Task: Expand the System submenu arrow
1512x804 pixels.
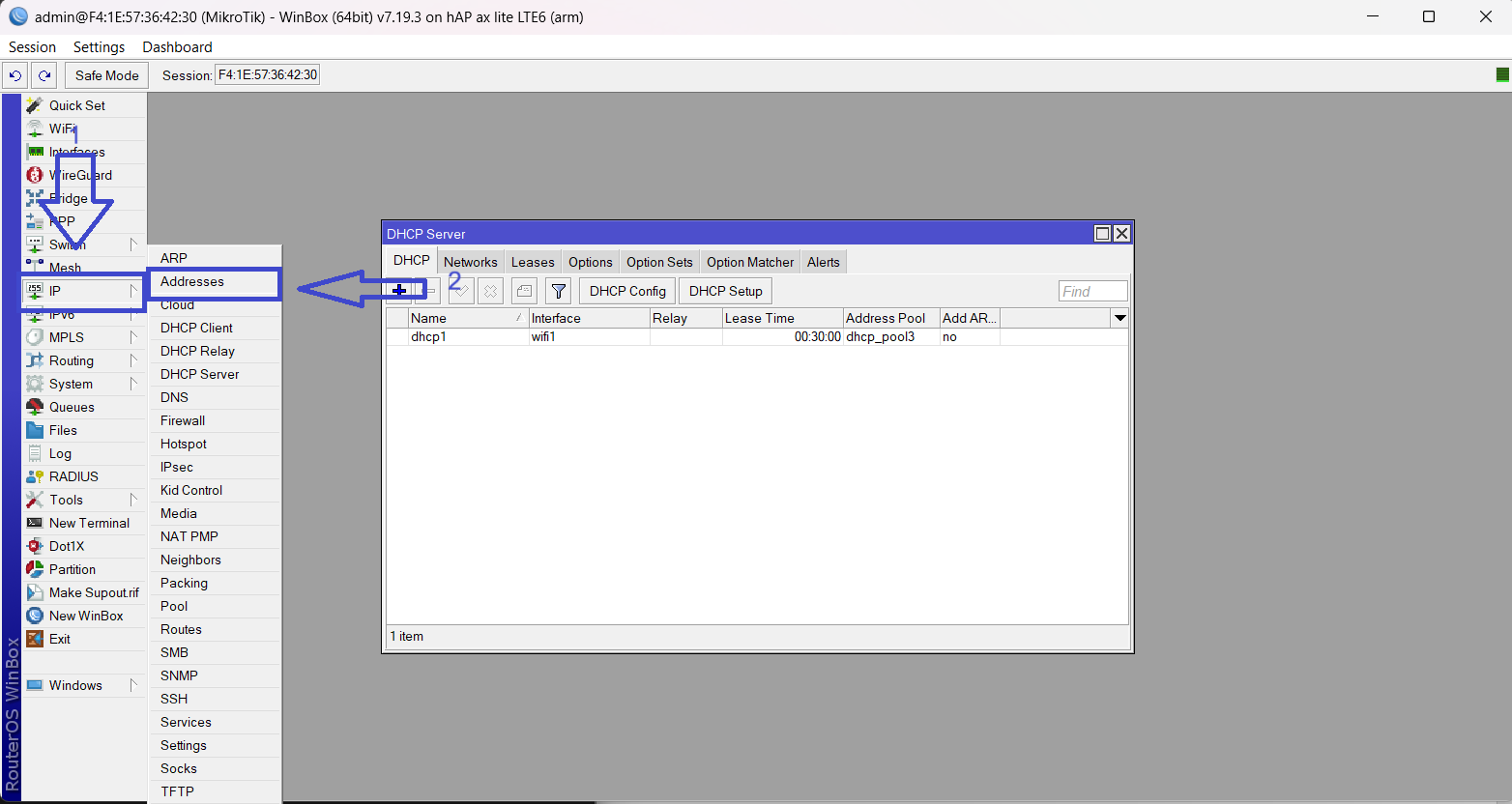Action: coord(133,384)
